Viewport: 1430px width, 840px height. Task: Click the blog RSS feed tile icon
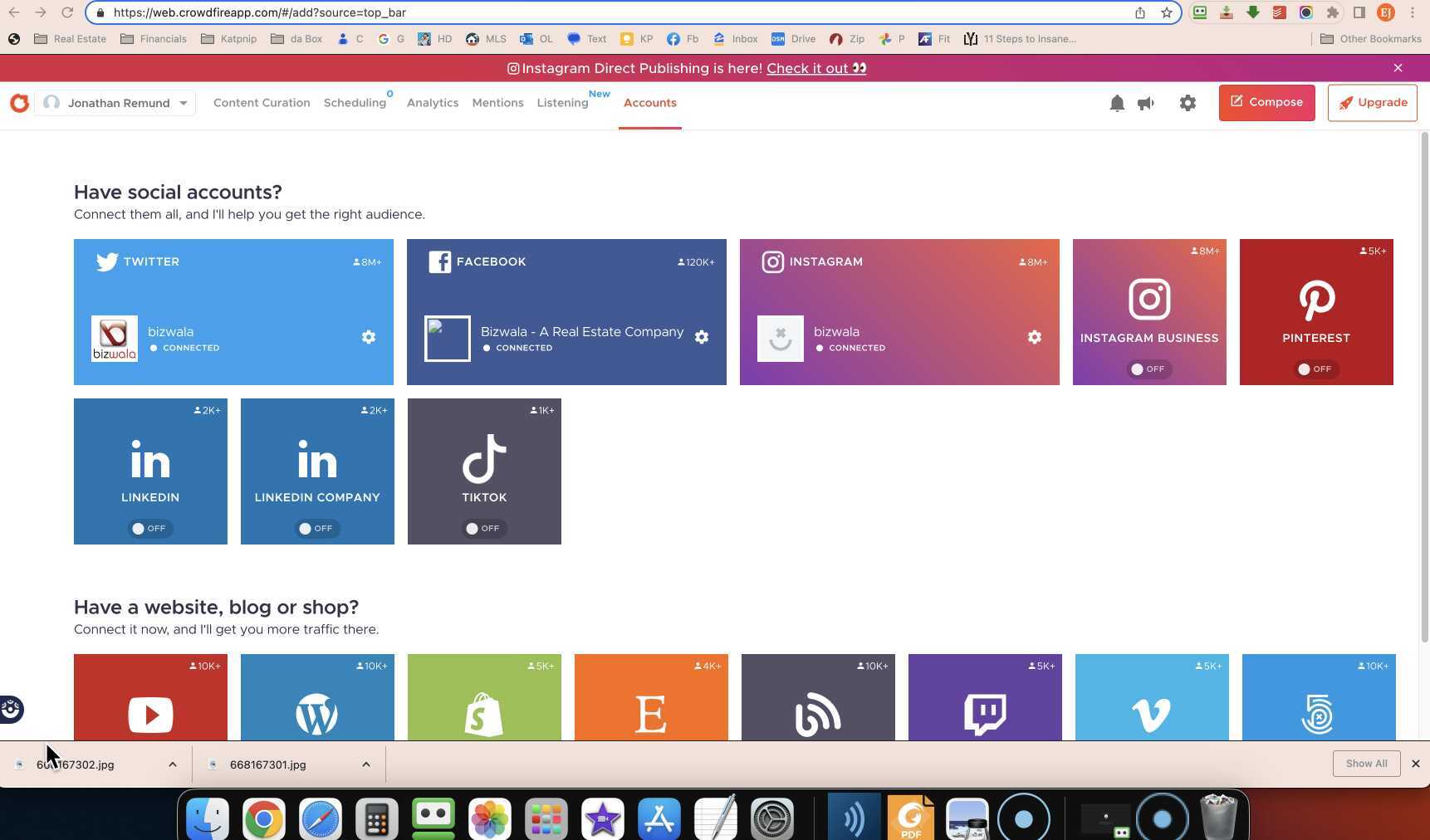[x=818, y=715]
